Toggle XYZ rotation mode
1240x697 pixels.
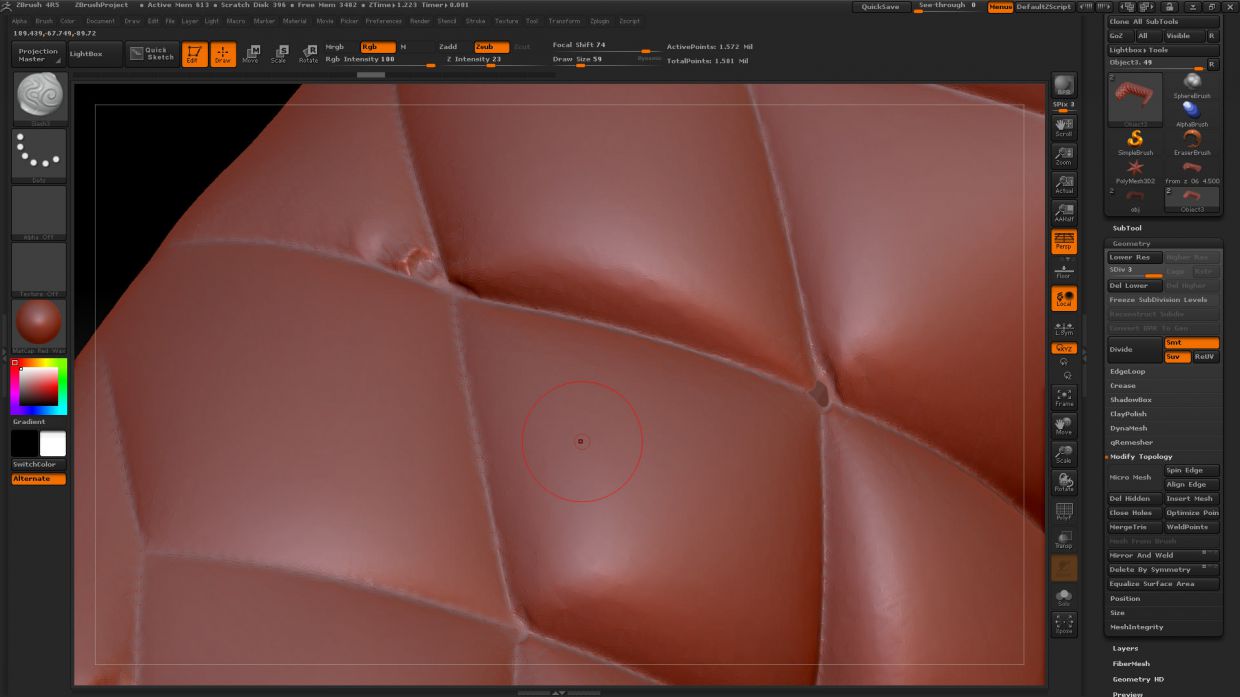(x=1064, y=349)
